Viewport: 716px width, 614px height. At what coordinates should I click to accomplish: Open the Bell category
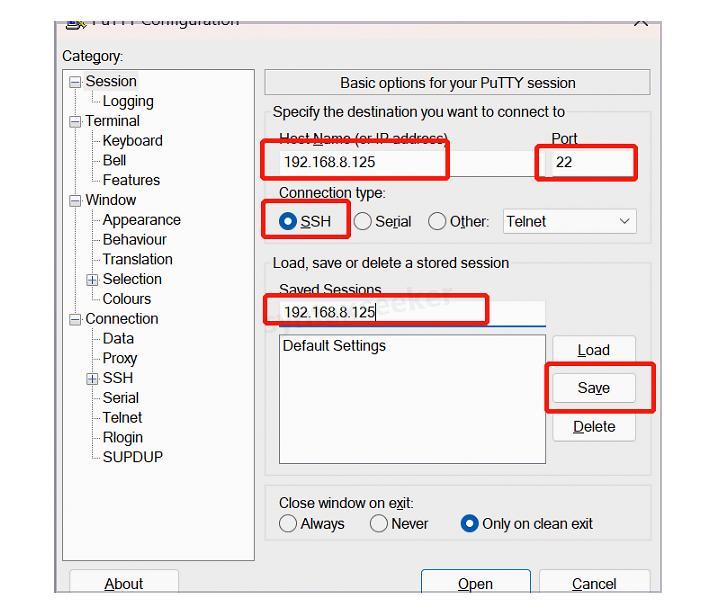click(114, 160)
